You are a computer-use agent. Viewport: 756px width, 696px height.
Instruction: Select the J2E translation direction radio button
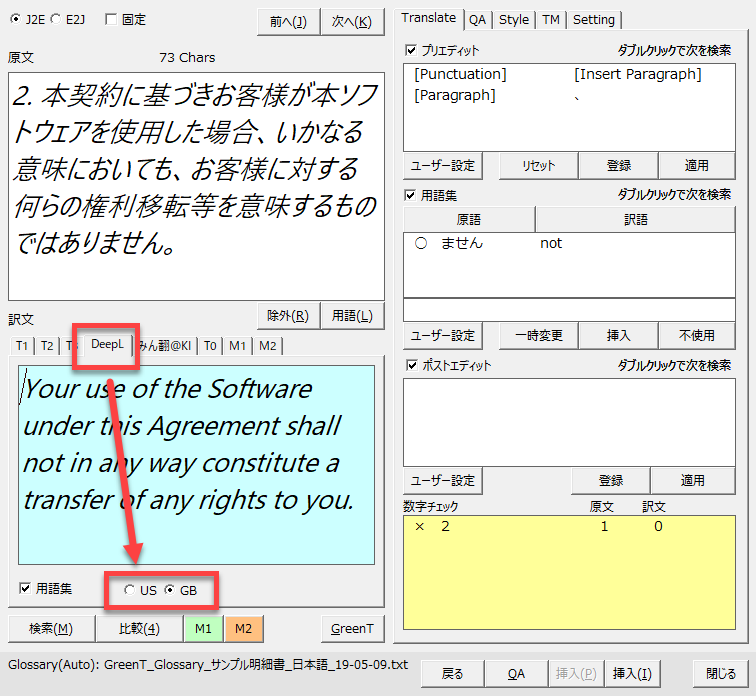[14, 19]
